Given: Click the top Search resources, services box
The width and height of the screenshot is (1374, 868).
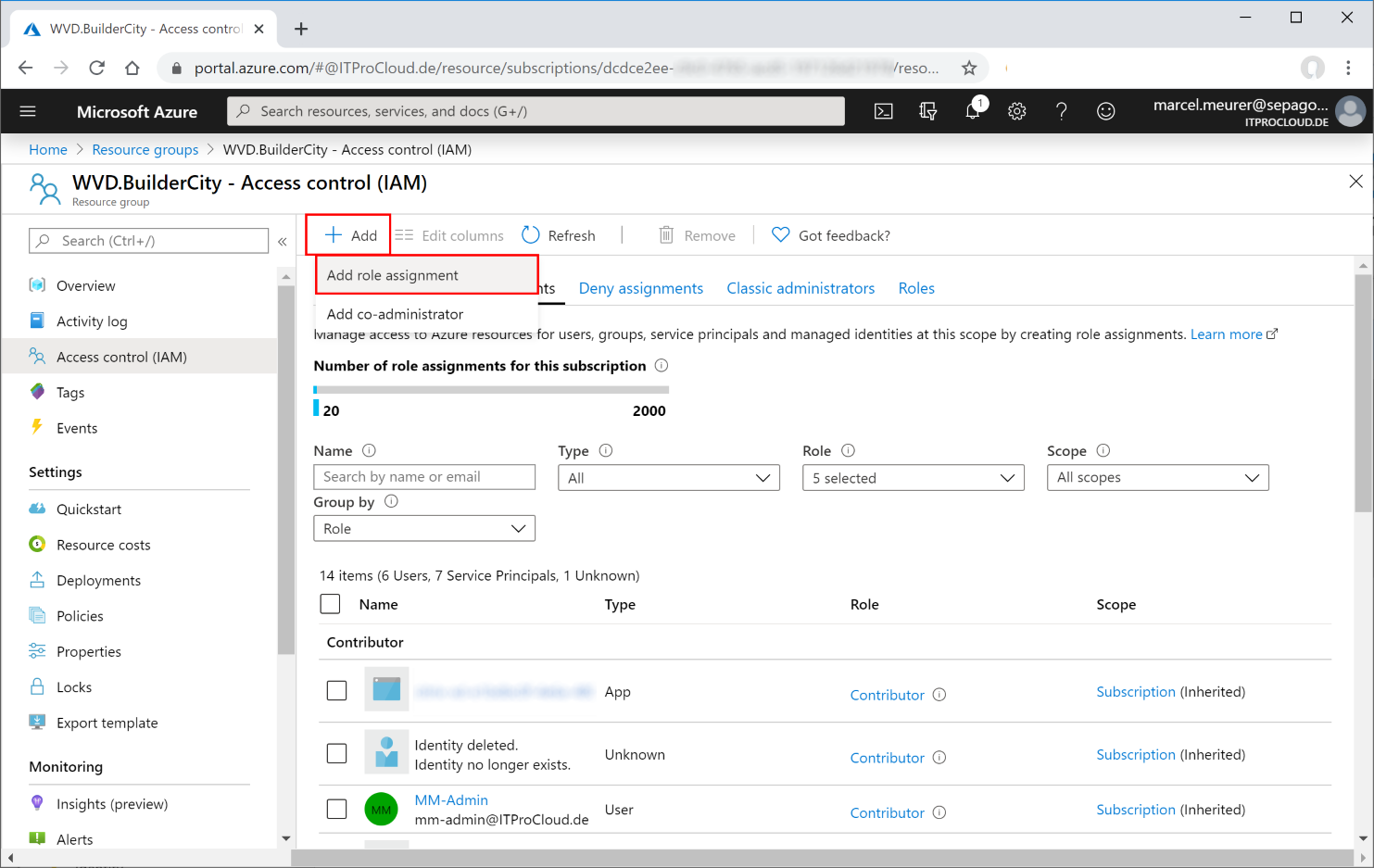Looking at the screenshot, I should click(x=536, y=111).
